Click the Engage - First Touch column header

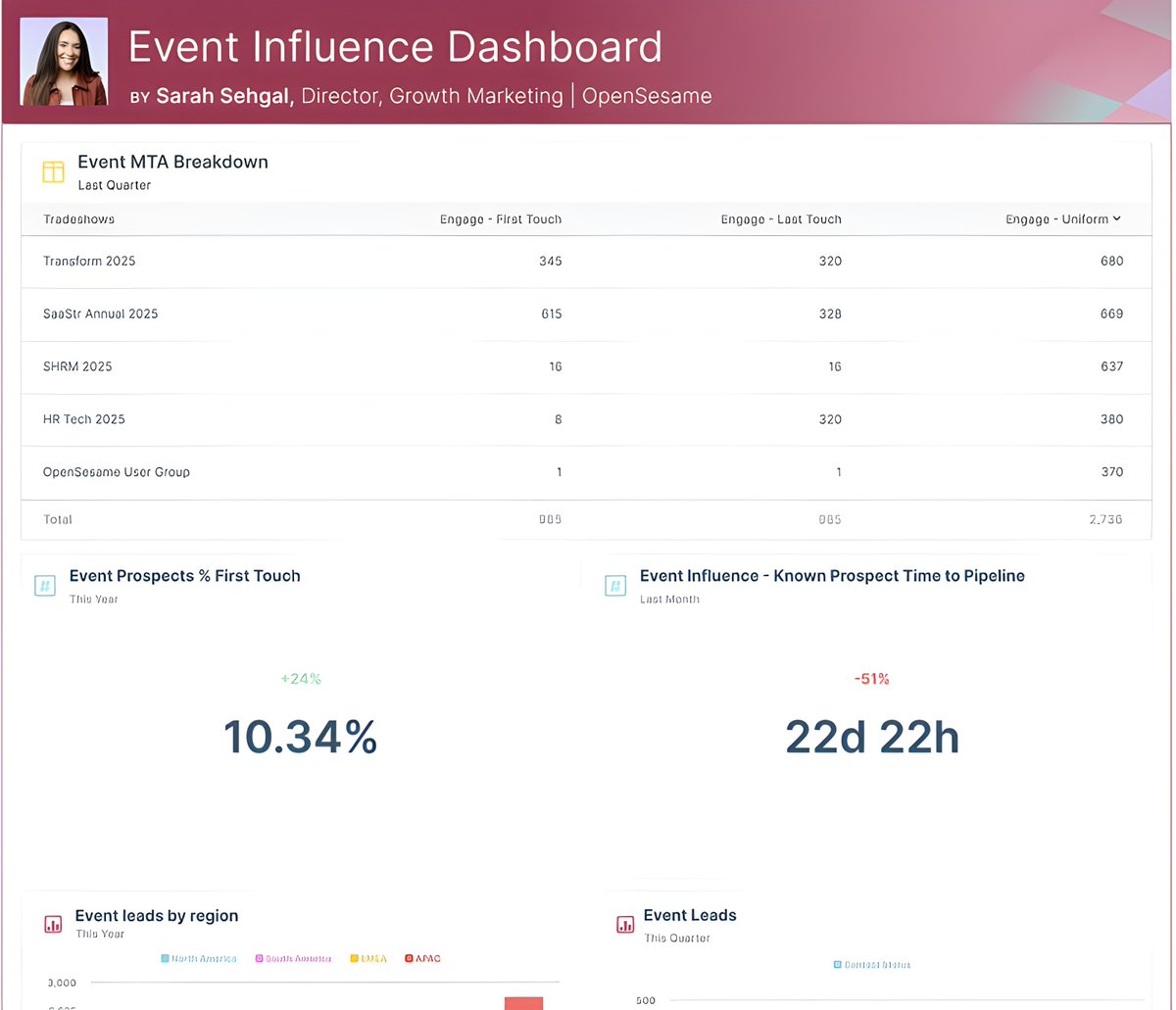tap(501, 219)
